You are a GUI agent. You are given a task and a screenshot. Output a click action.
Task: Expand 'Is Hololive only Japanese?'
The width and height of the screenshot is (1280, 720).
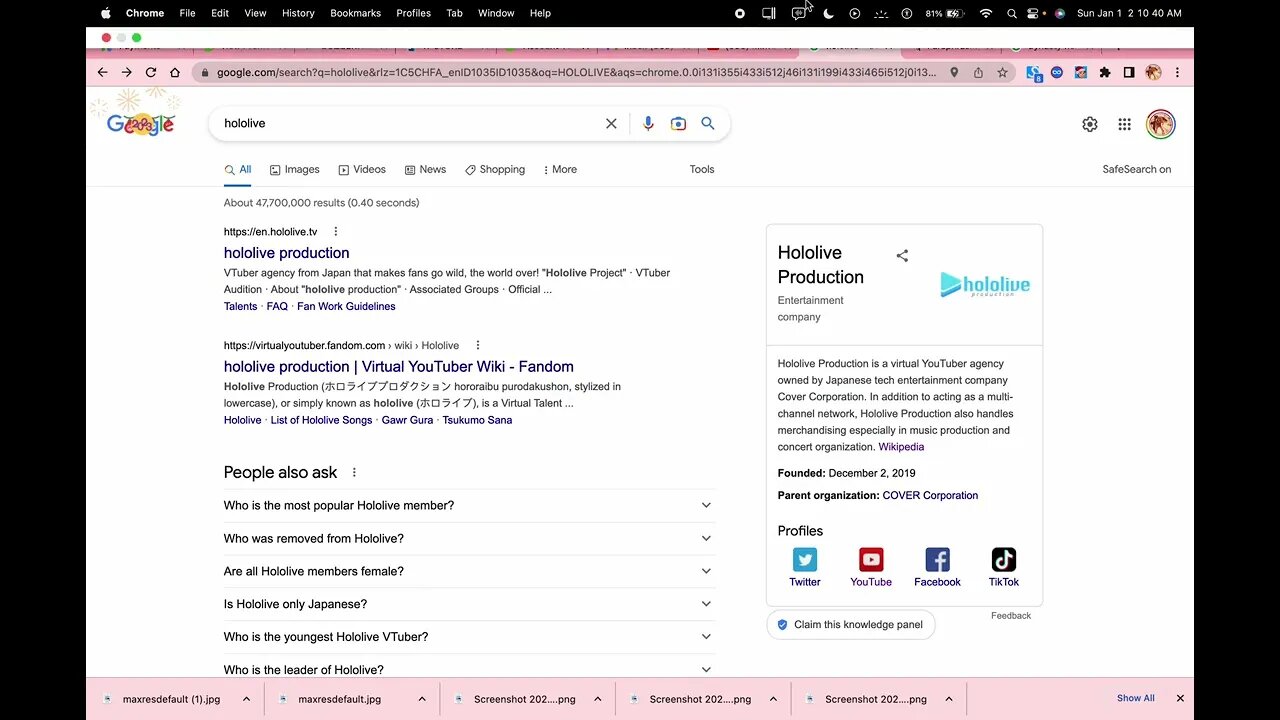coord(468,604)
